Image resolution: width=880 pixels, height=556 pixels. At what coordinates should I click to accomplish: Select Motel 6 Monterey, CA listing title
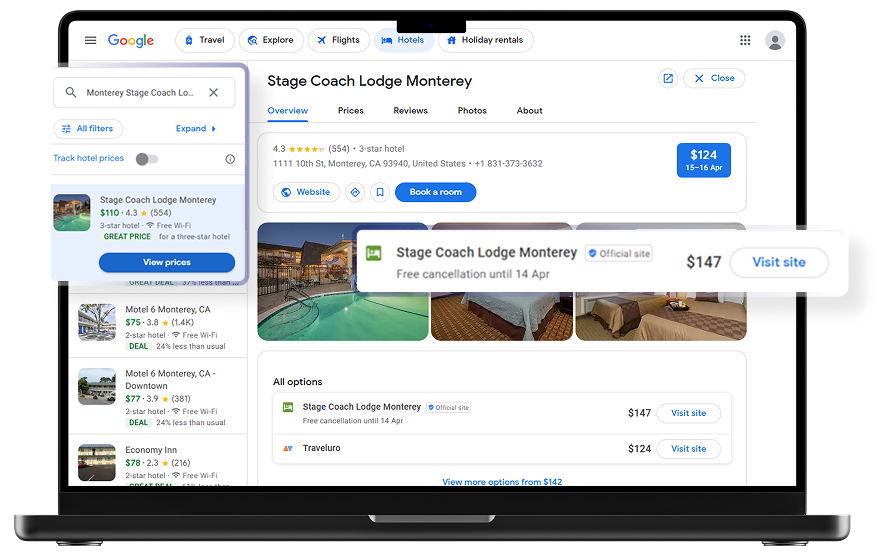168,310
